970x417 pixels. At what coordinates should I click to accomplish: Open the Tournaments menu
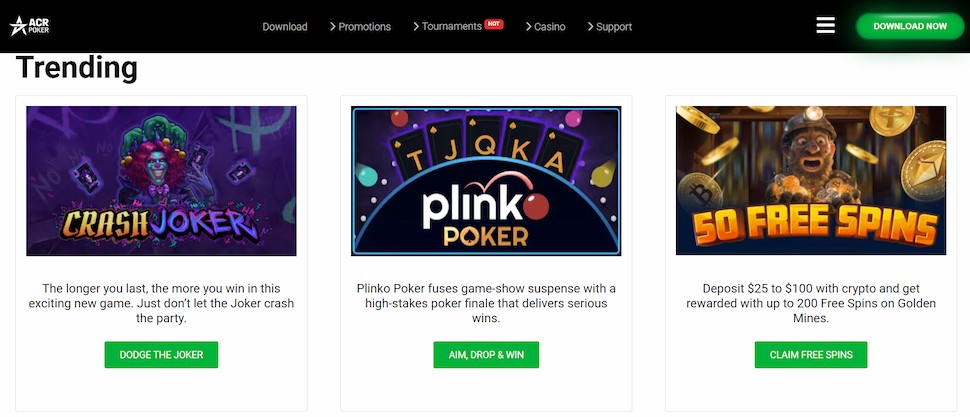pyautogui.click(x=451, y=27)
